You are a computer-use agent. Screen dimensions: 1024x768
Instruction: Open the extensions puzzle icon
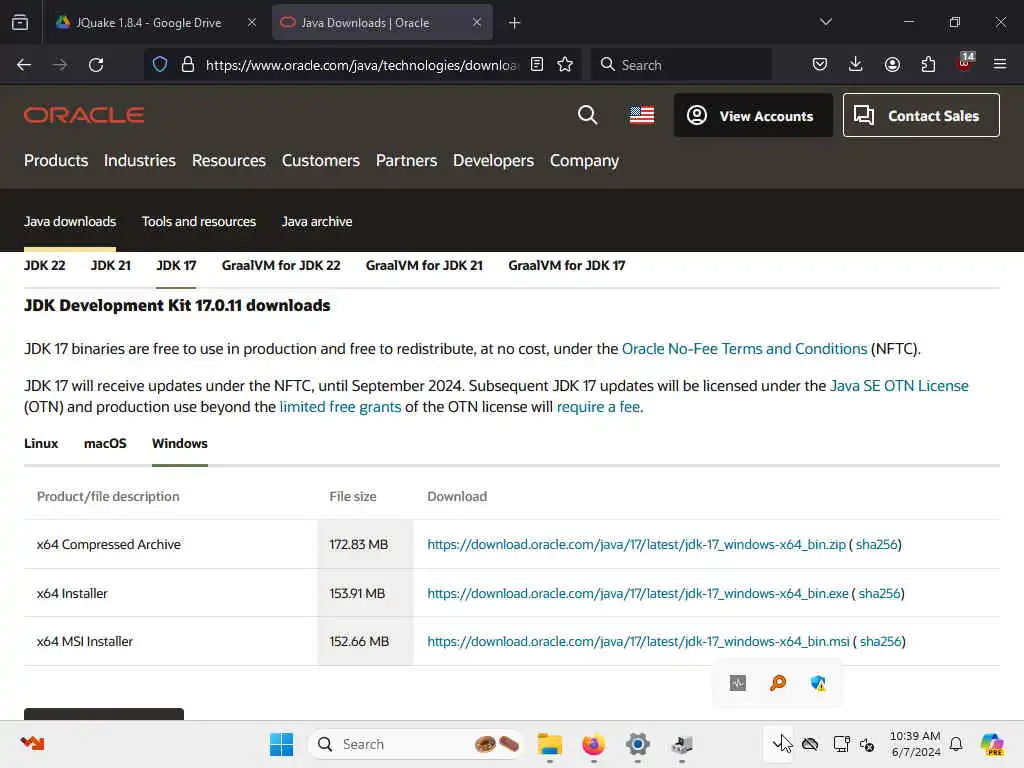pos(928,65)
